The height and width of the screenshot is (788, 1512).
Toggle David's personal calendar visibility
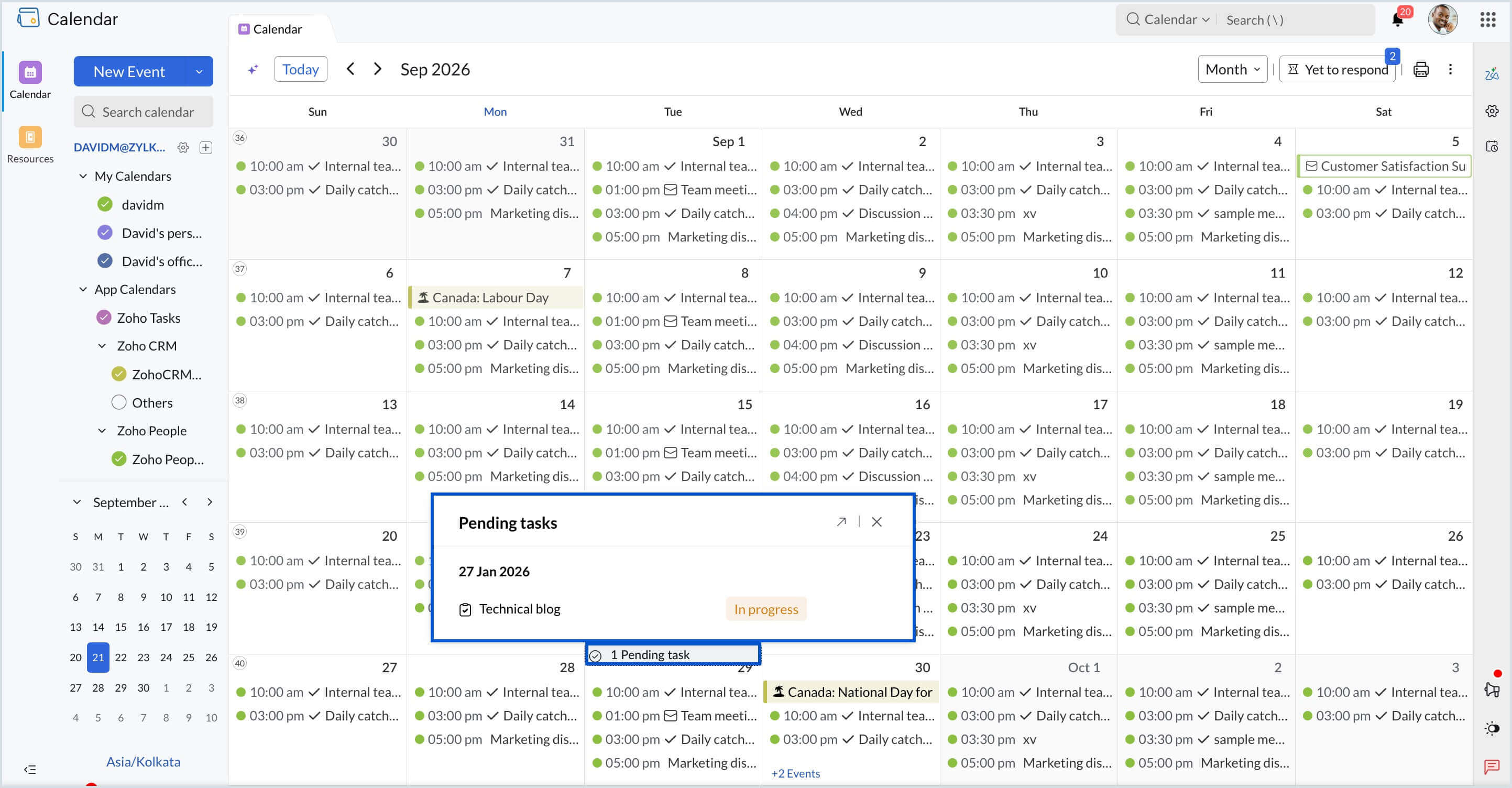click(x=104, y=233)
